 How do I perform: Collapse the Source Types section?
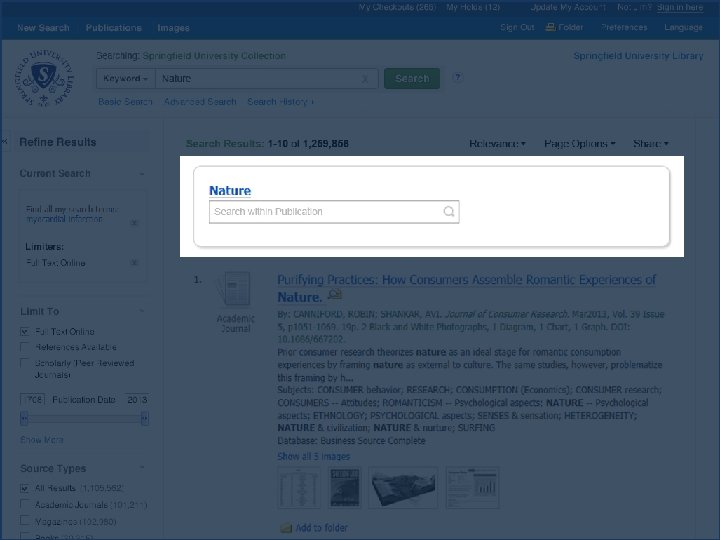pos(142,468)
